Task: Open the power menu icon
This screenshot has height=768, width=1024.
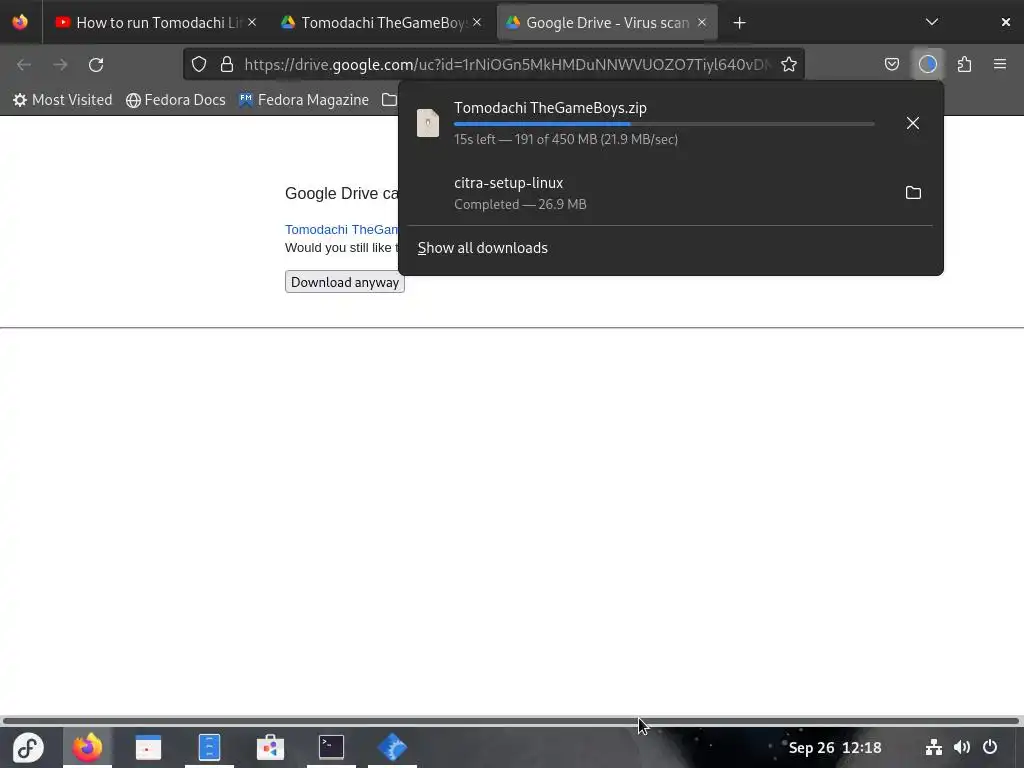Action: (990, 747)
